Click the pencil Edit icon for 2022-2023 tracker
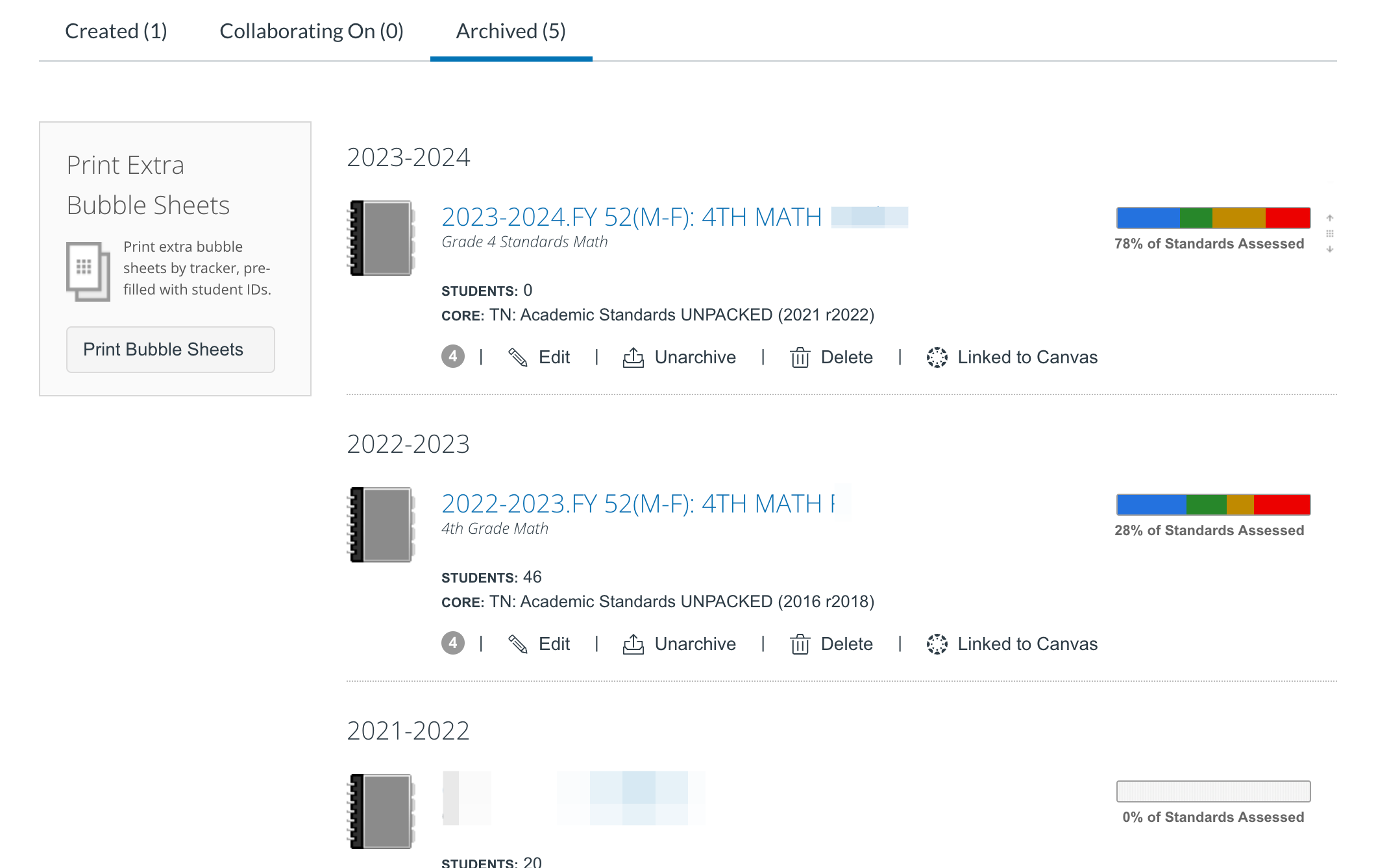Image resolution: width=1376 pixels, height=868 pixels. [x=518, y=644]
